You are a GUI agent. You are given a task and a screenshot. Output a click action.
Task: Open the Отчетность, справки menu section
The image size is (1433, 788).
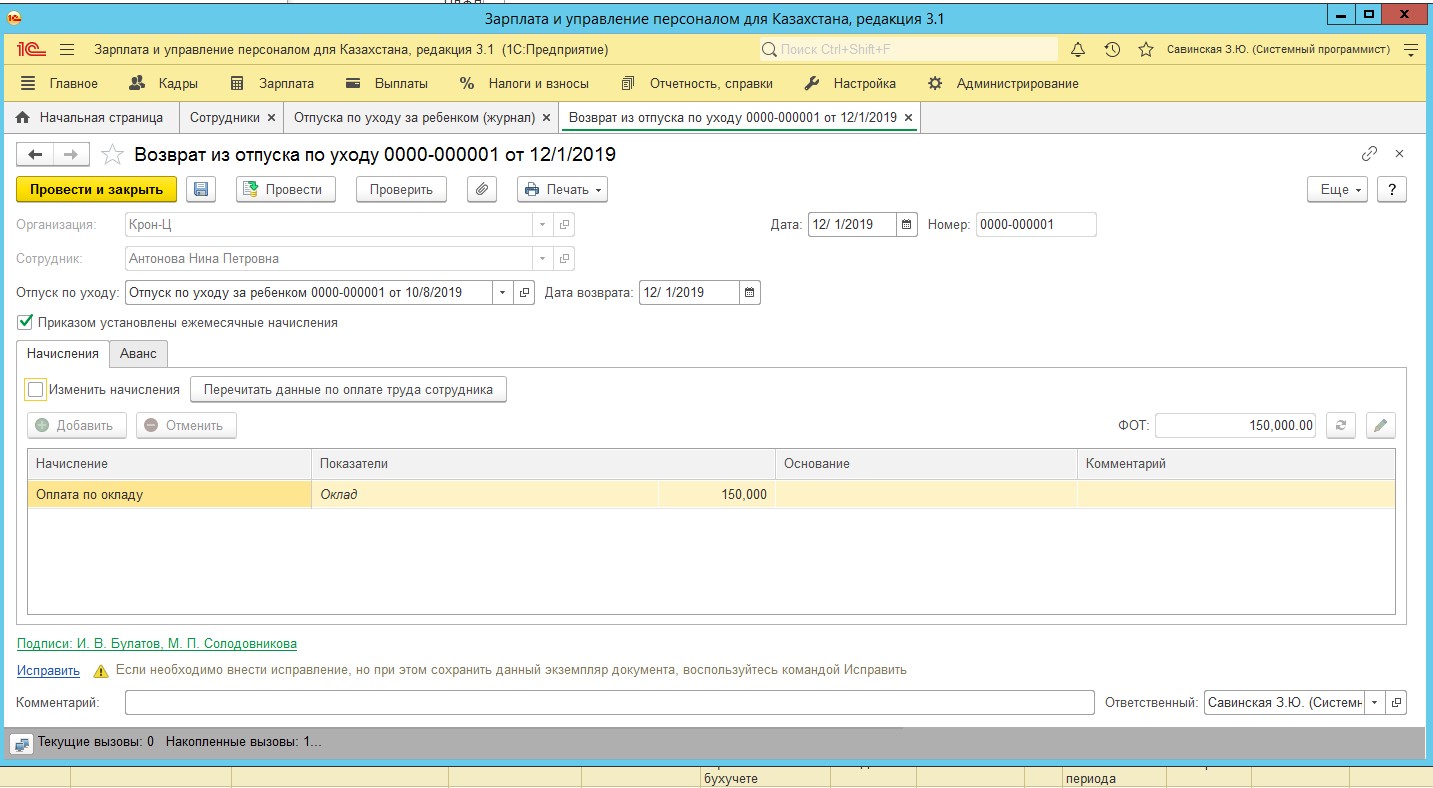[x=697, y=83]
